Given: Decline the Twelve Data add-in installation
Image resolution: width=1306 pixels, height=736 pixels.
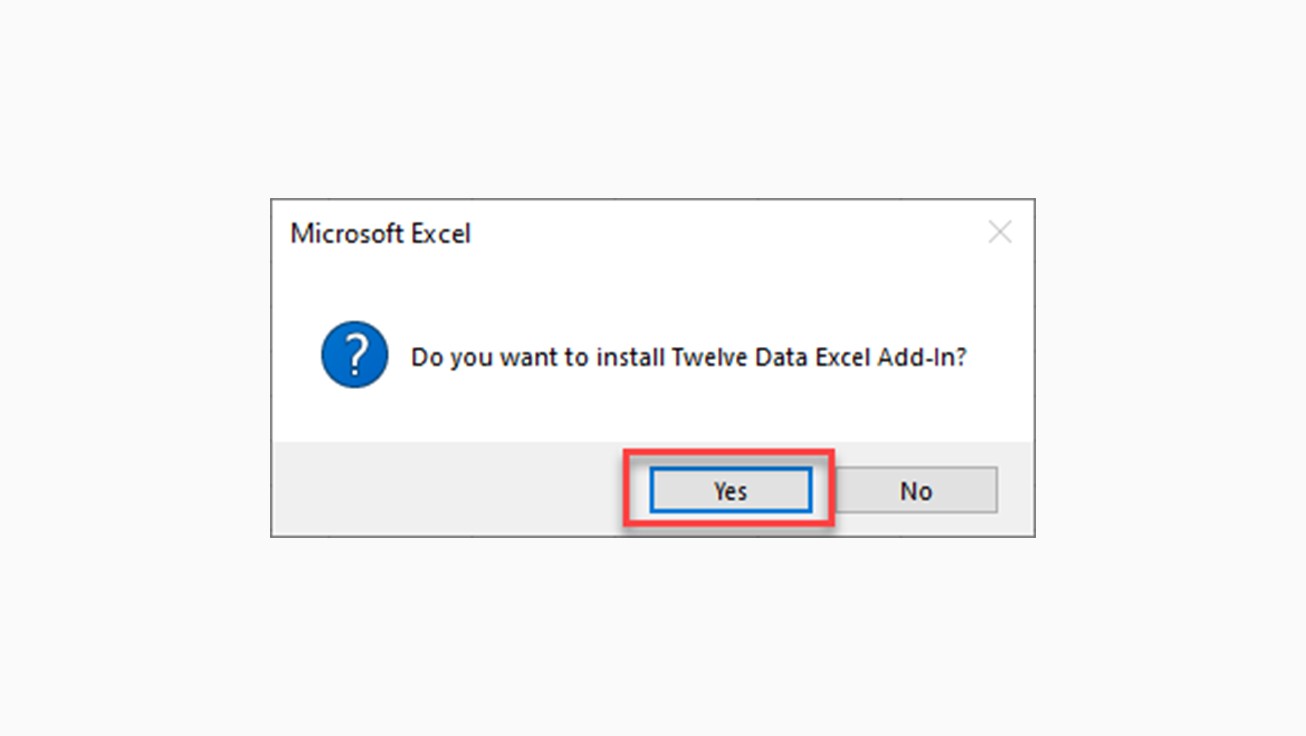Looking at the screenshot, I should pyautogui.click(x=916, y=491).
